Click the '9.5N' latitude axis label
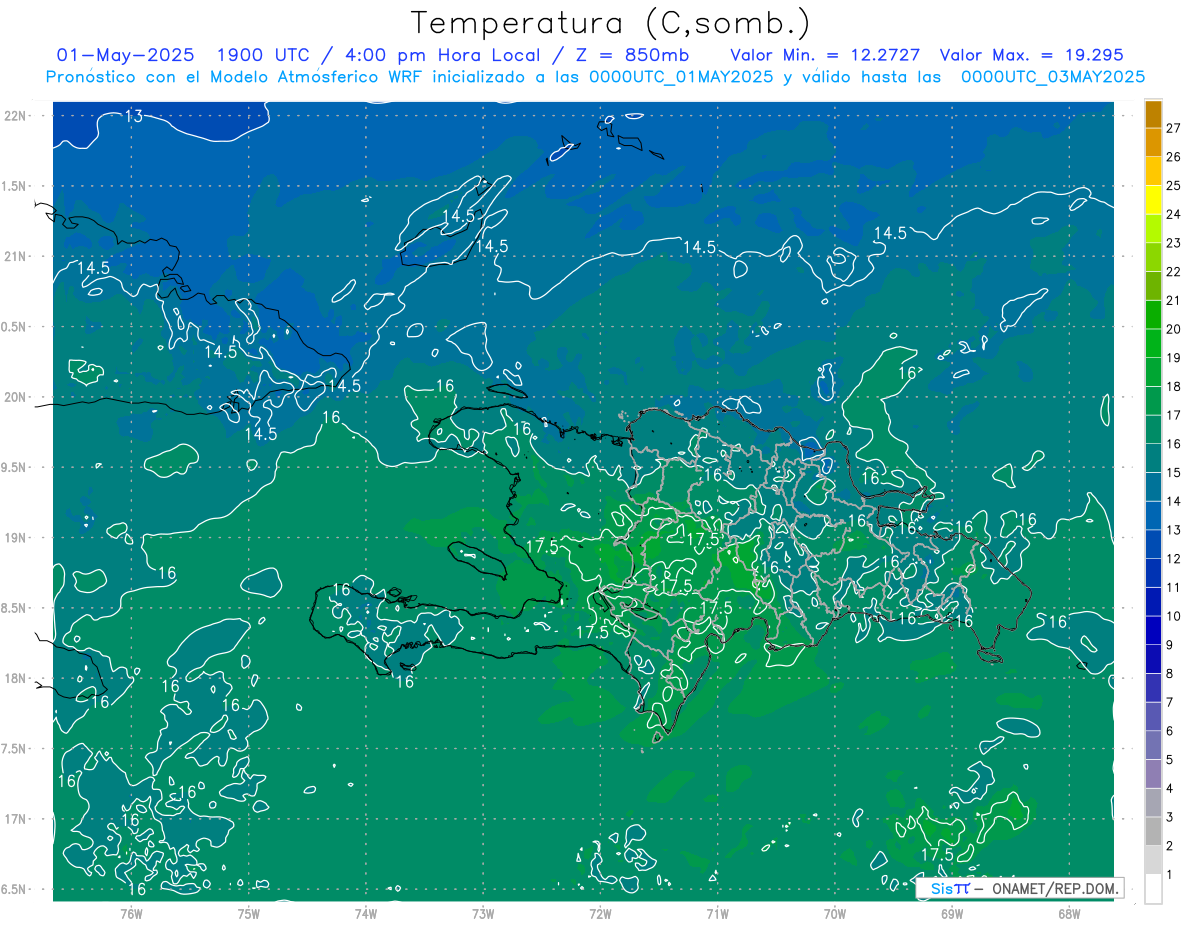The height and width of the screenshot is (927, 1200). pyautogui.click(x=15, y=467)
